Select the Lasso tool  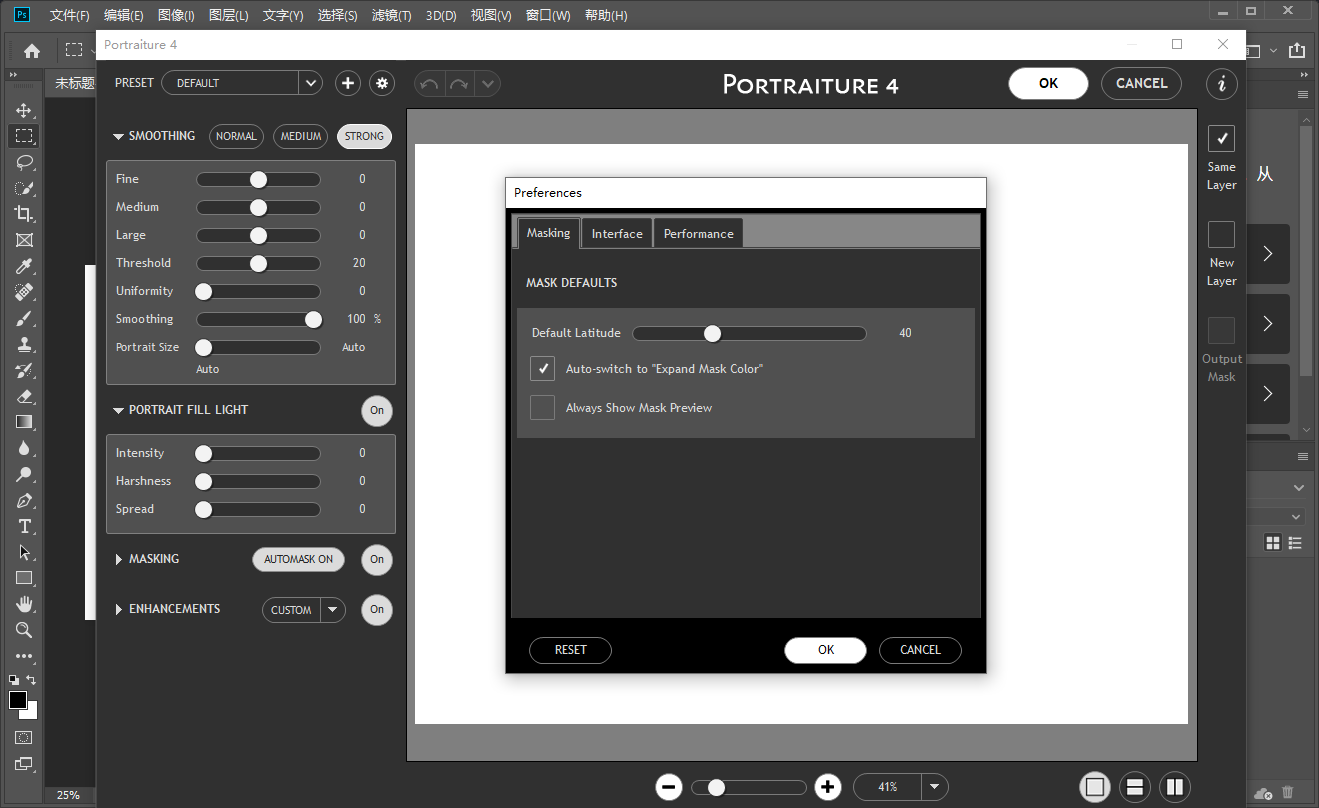24,162
